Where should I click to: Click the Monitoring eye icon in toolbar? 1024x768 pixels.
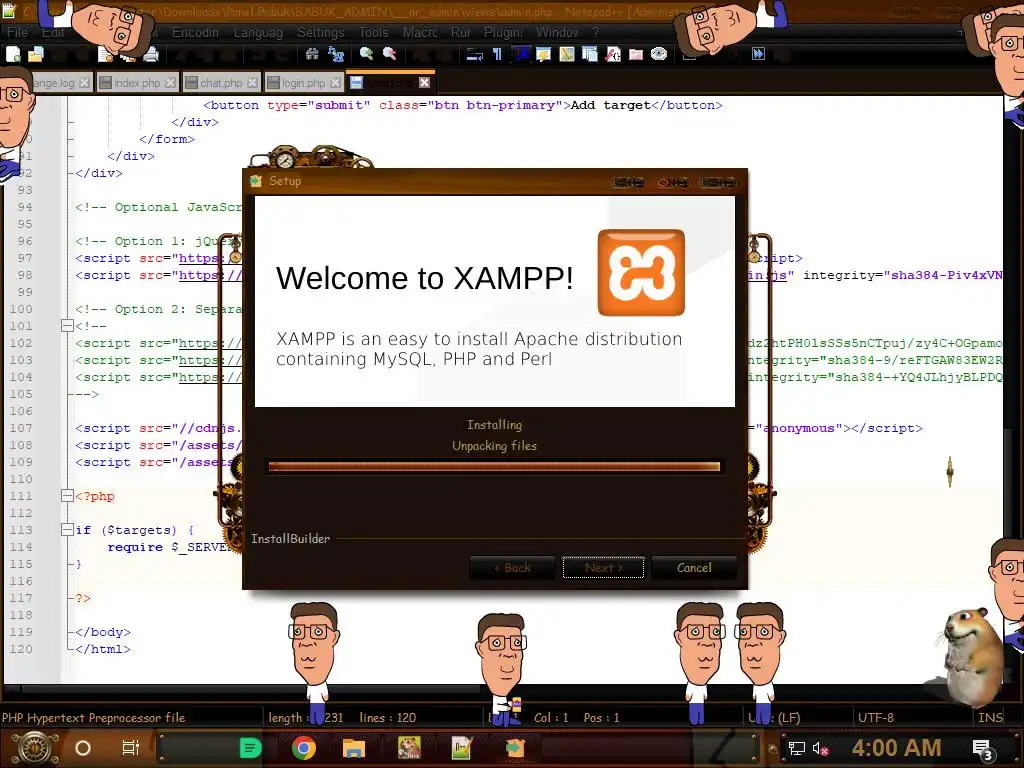pos(659,54)
